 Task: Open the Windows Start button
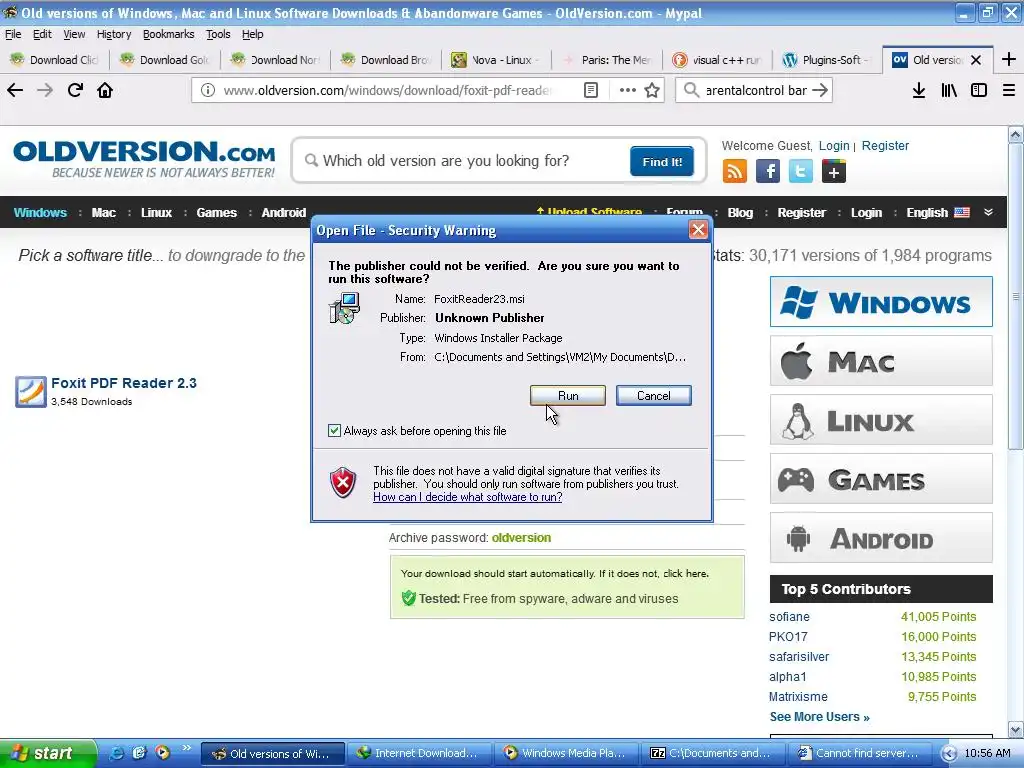[48, 753]
